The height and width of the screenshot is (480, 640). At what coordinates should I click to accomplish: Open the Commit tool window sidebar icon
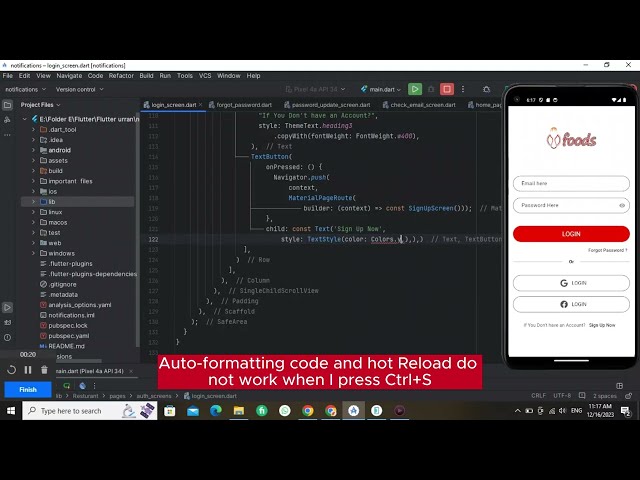[7, 120]
